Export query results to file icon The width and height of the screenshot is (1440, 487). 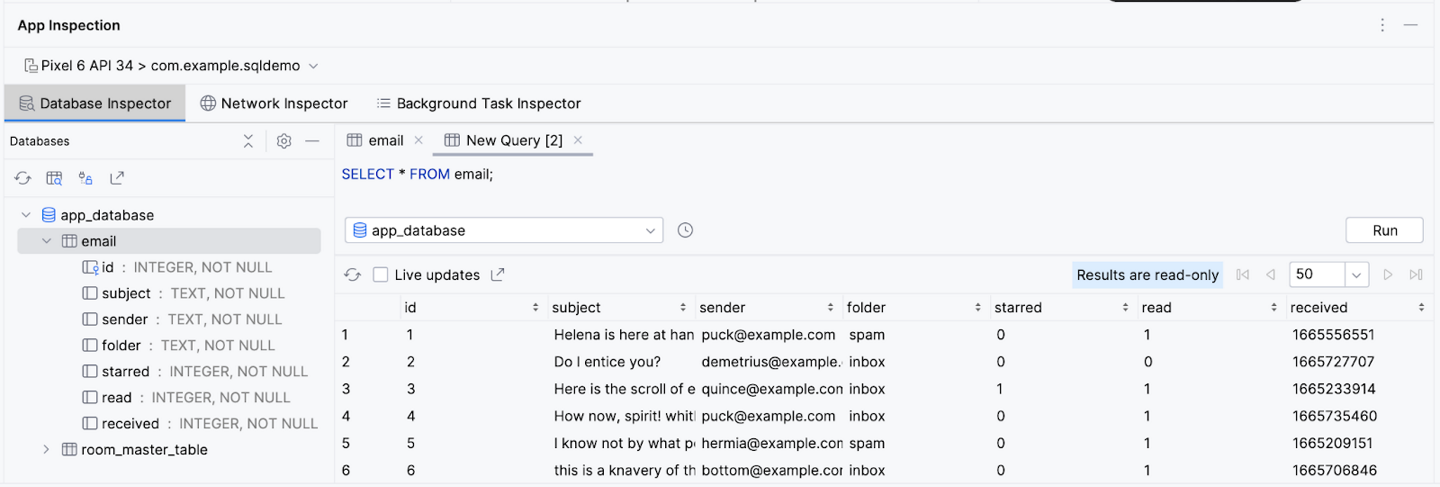coord(498,275)
